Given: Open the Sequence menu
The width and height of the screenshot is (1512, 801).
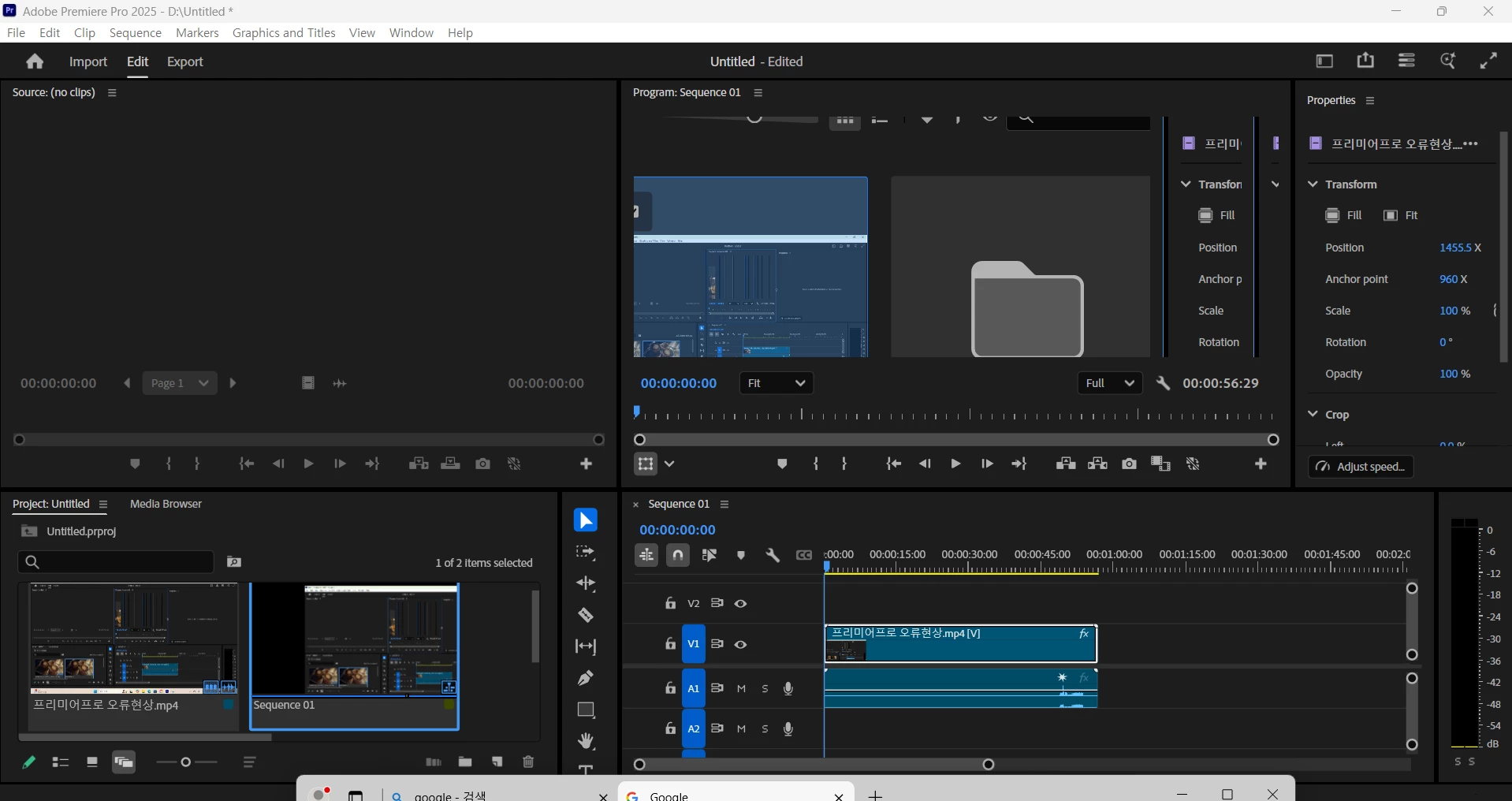Looking at the screenshot, I should click(136, 33).
